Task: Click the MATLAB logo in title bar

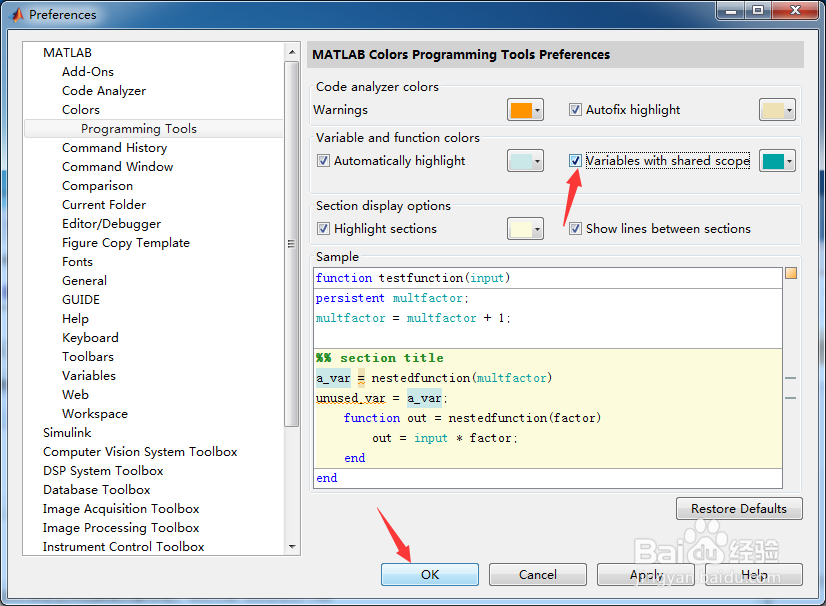Action: coord(17,14)
